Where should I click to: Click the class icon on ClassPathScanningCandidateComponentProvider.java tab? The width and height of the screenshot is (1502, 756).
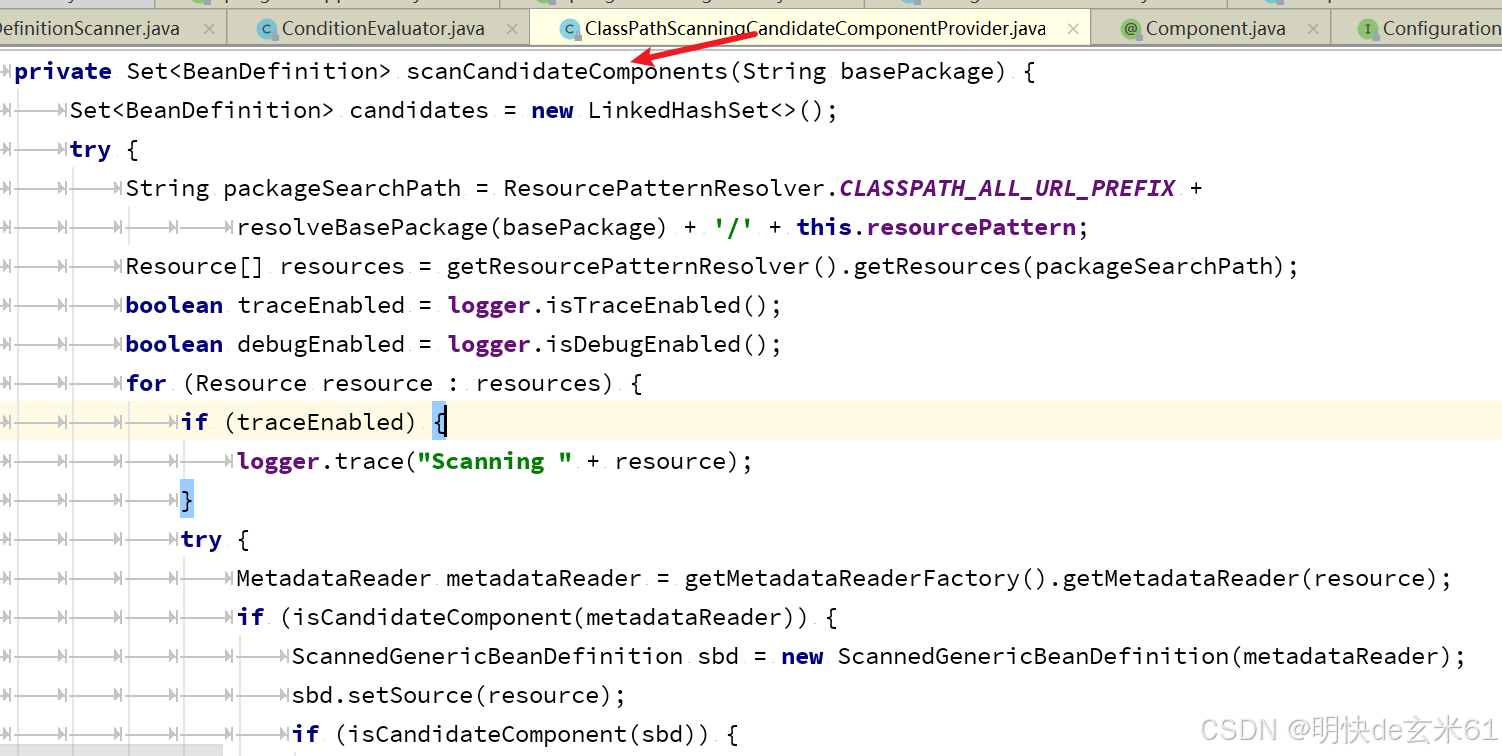569,29
